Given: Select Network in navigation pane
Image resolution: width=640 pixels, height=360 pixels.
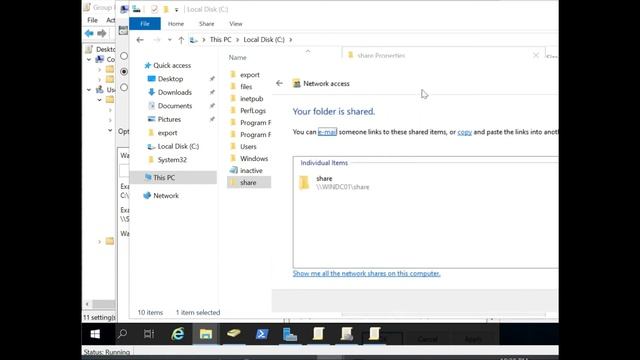Looking at the screenshot, I should pyautogui.click(x=166, y=196).
